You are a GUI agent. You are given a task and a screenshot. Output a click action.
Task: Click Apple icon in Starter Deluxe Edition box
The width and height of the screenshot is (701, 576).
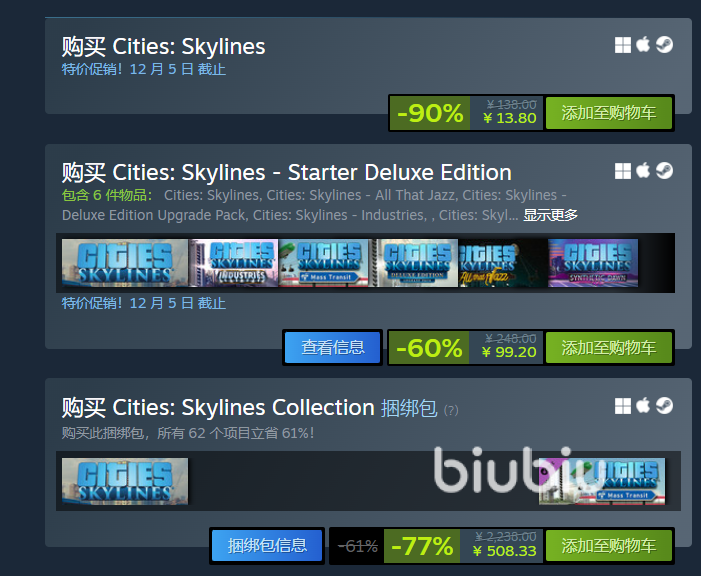(643, 170)
